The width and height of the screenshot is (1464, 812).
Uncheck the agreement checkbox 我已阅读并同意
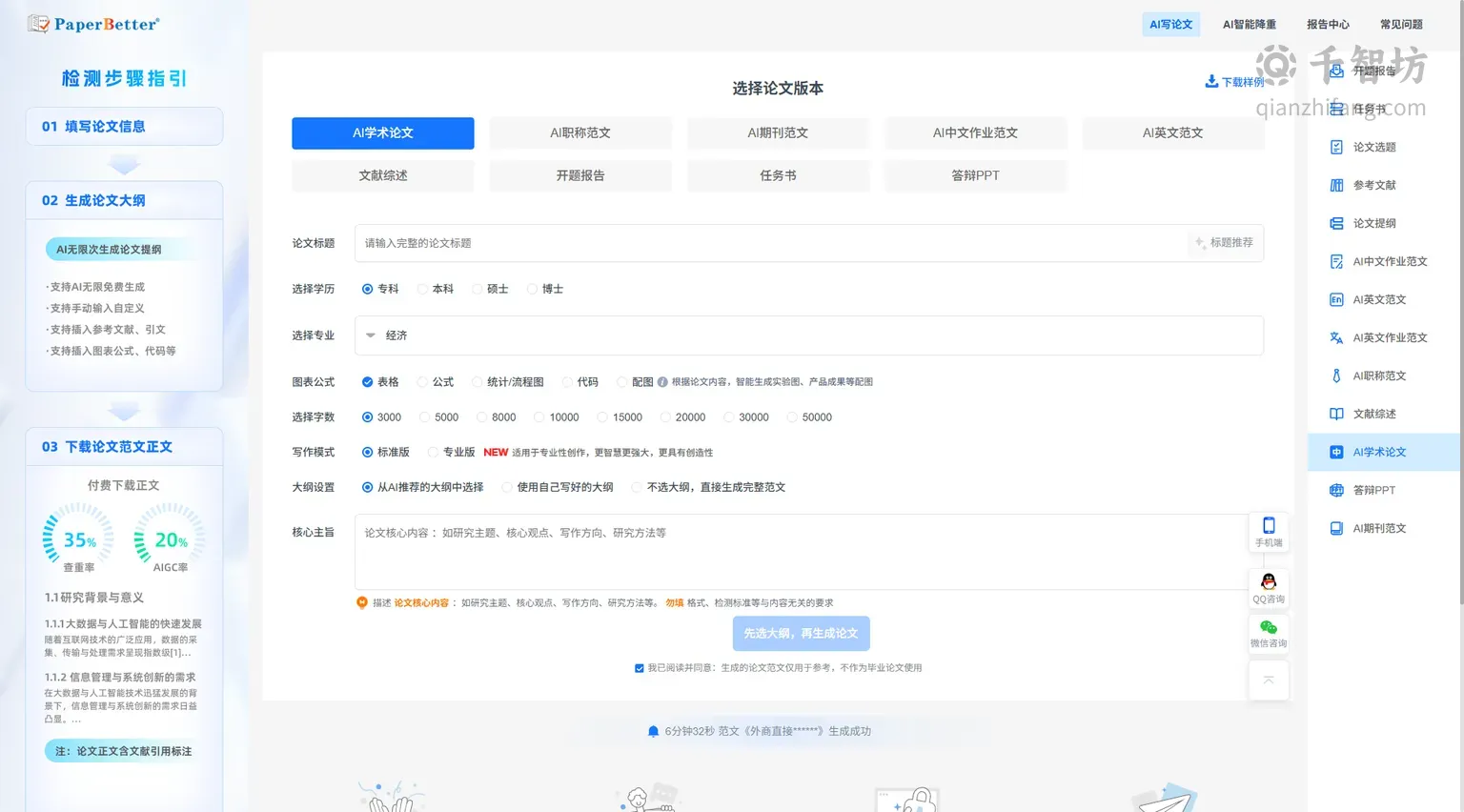640,668
